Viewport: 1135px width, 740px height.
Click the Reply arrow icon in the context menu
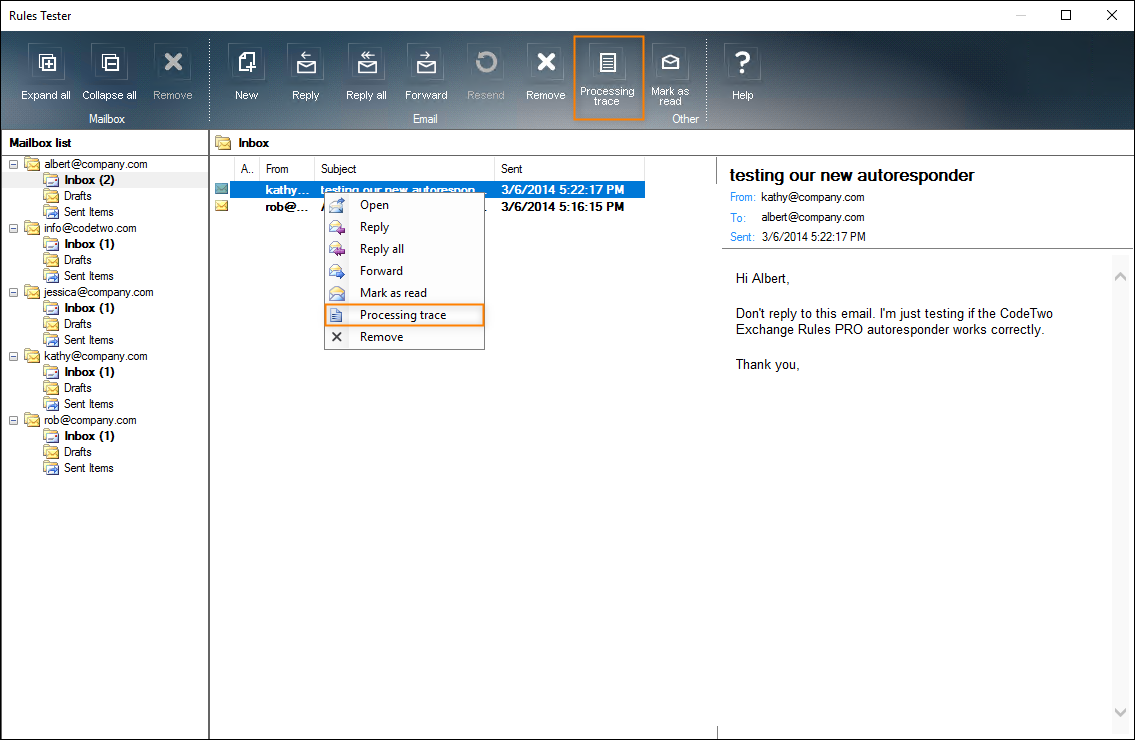click(x=337, y=227)
